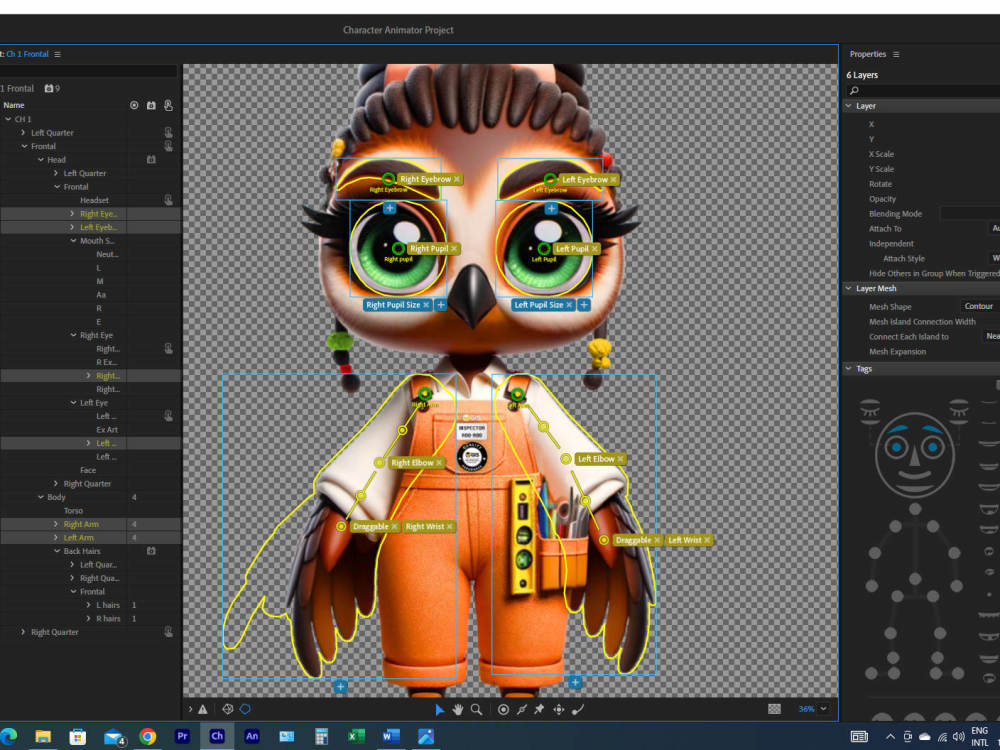Select the Origin pin tool
Viewport: 1000px width, 750px height.
pos(503,709)
